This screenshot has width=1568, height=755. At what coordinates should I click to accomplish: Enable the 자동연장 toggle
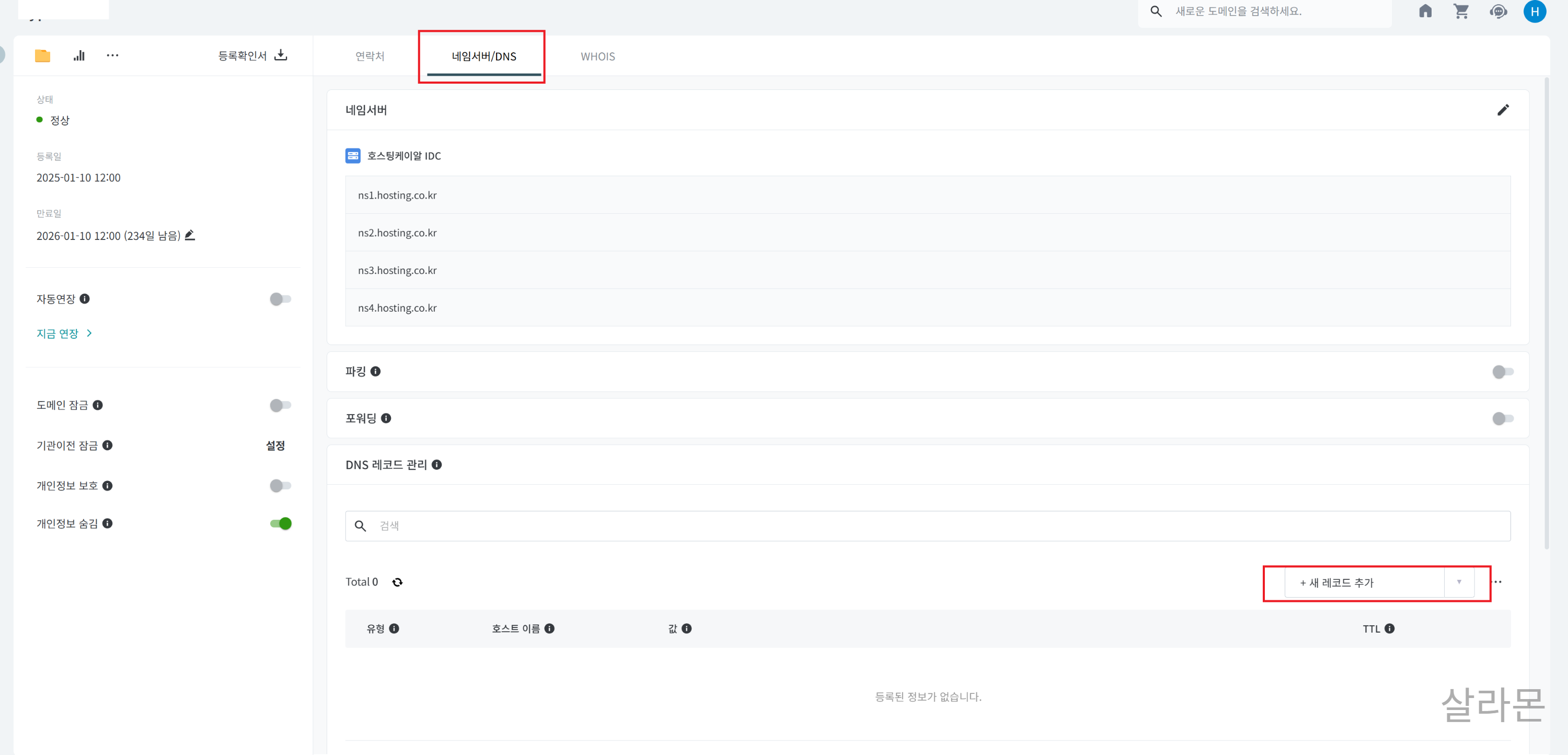(x=281, y=299)
